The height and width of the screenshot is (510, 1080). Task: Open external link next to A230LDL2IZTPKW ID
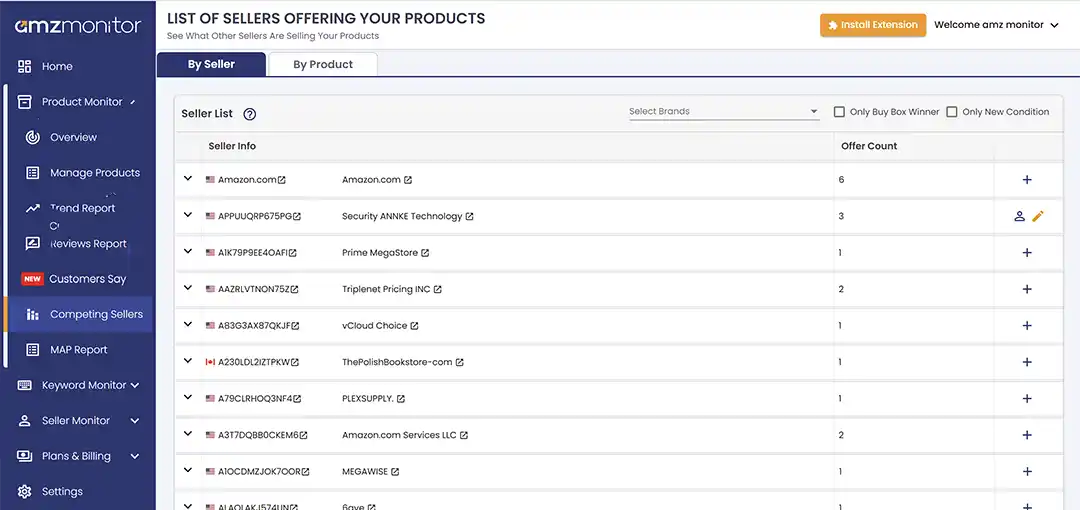[x=295, y=363]
